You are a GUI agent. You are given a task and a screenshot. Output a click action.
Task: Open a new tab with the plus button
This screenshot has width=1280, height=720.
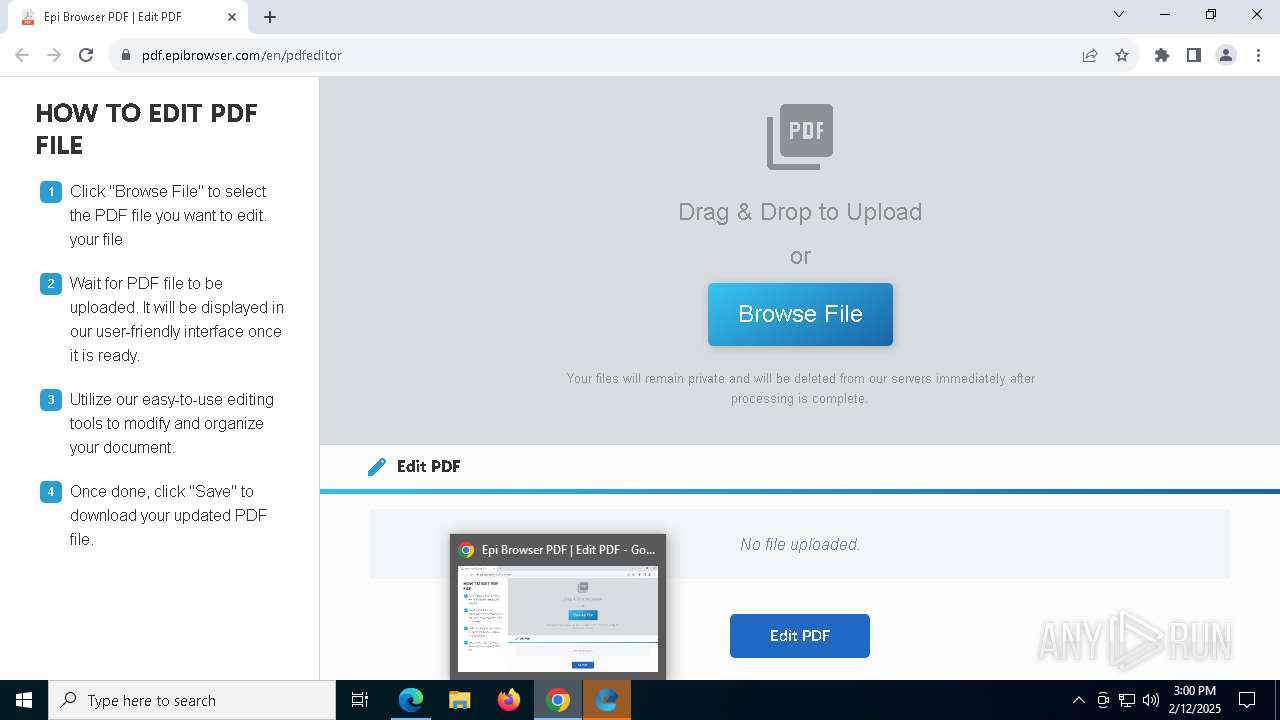pyautogui.click(x=270, y=17)
